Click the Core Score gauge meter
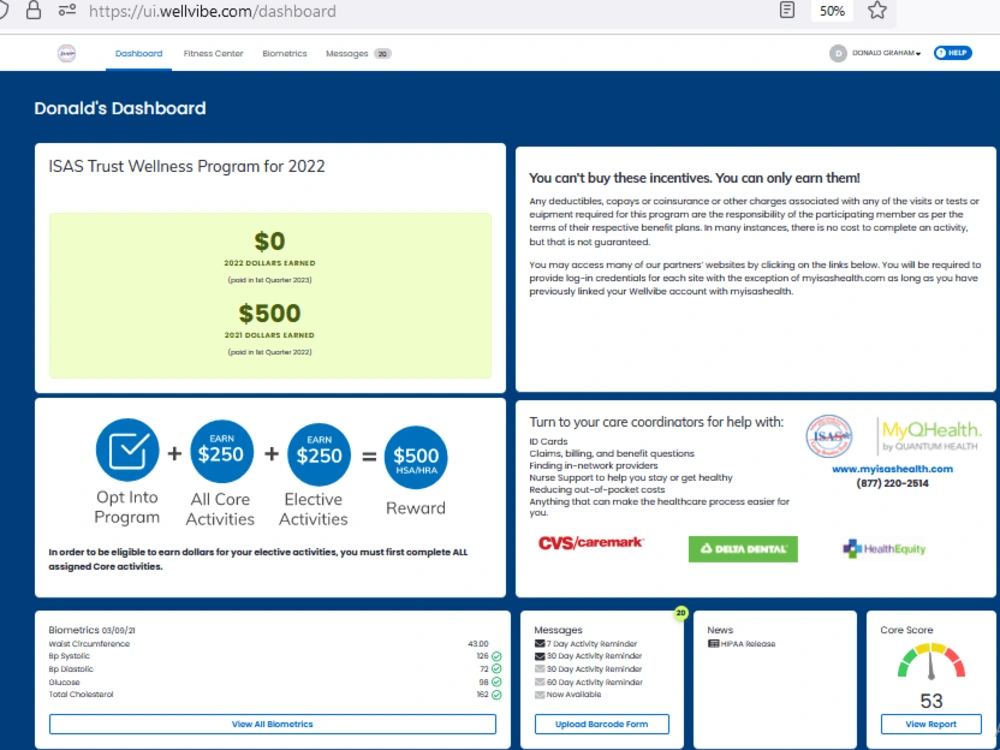Viewport: 1000px width, 750px height. click(931, 661)
